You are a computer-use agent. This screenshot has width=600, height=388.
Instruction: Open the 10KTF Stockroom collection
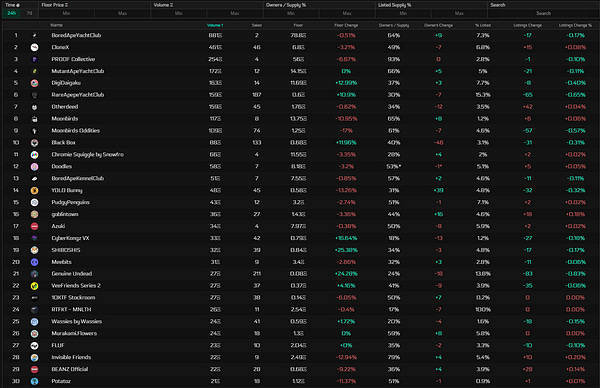[x=73, y=298]
